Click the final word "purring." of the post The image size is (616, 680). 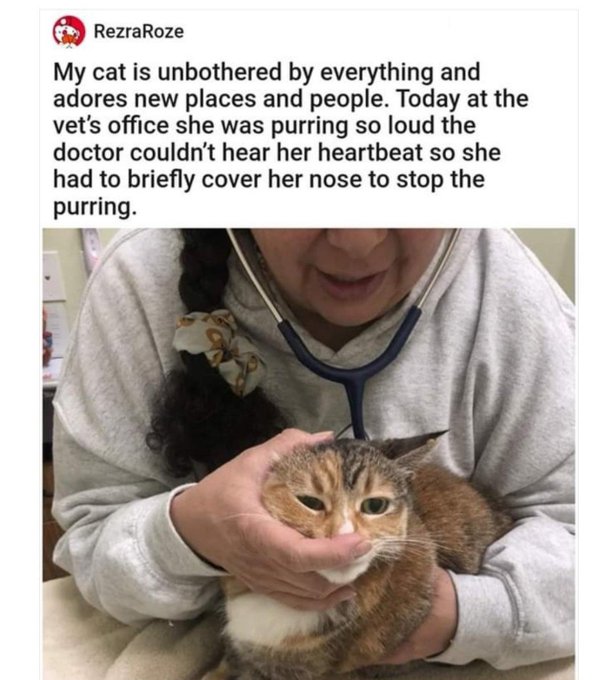(95, 207)
